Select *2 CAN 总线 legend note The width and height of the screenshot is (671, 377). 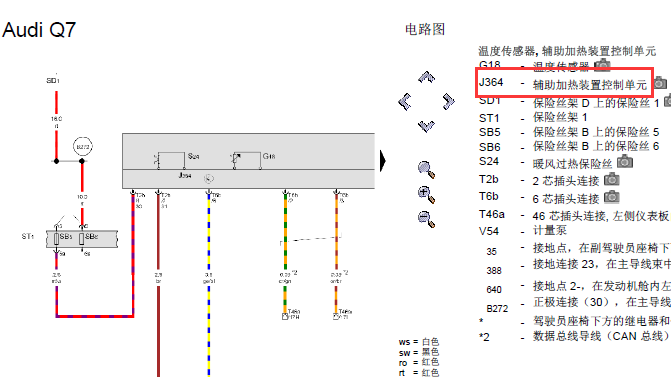[x=575, y=337]
